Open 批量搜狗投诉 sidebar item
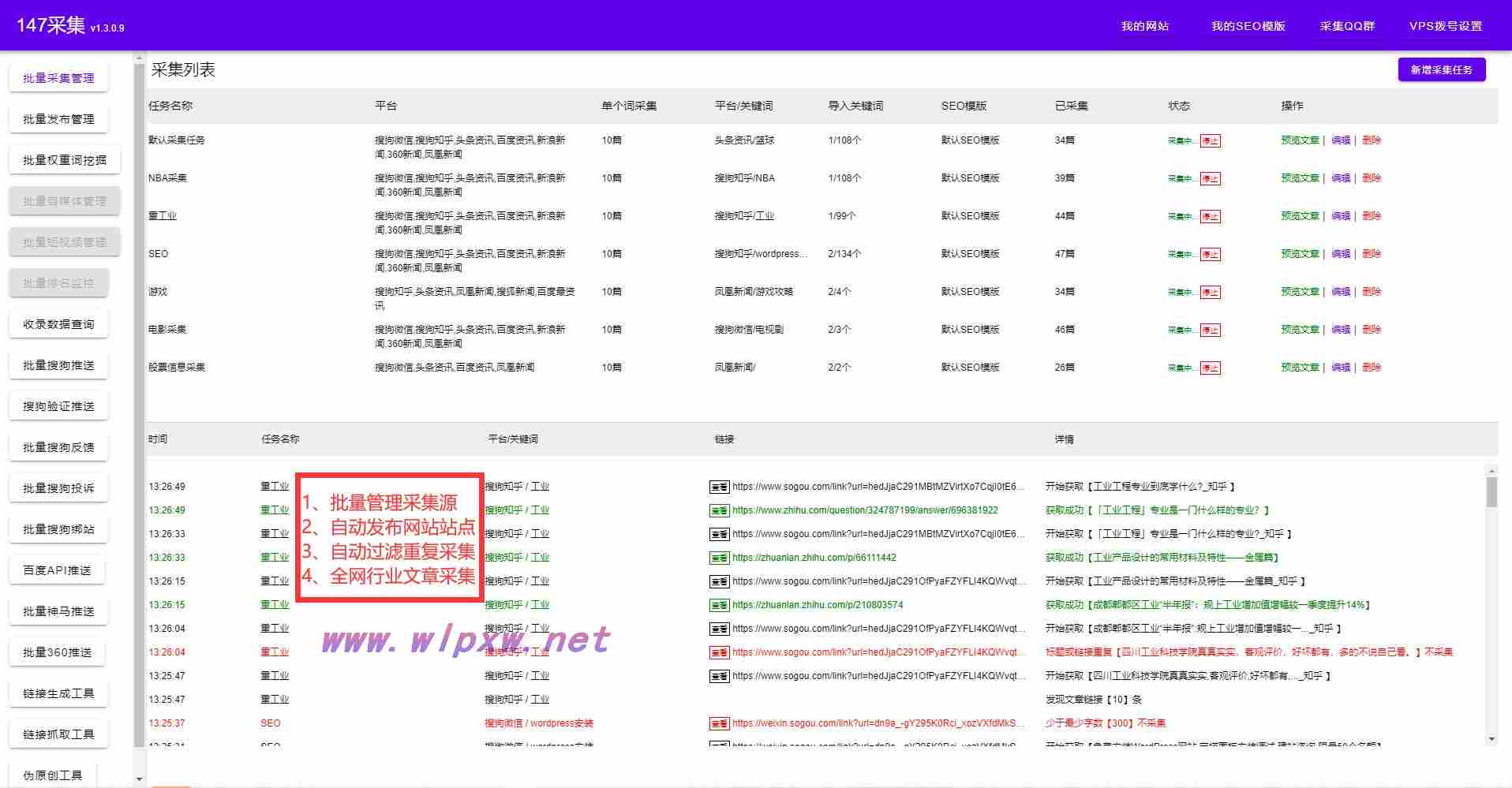Viewport: 1512px width, 788px height. (x=58, y=488)
